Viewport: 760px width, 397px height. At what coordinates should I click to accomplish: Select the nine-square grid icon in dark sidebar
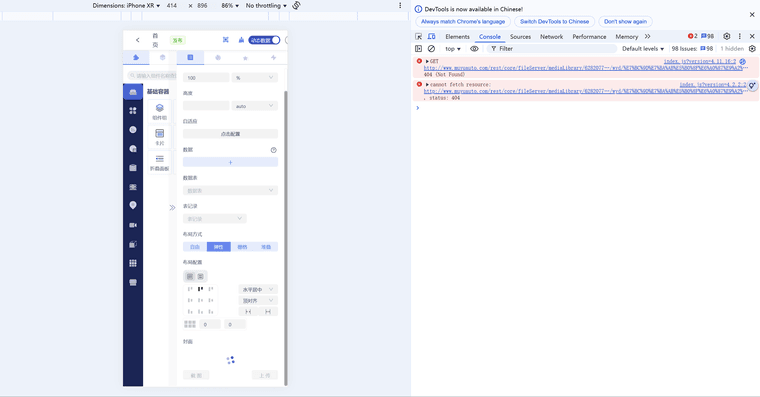(133, 263)
